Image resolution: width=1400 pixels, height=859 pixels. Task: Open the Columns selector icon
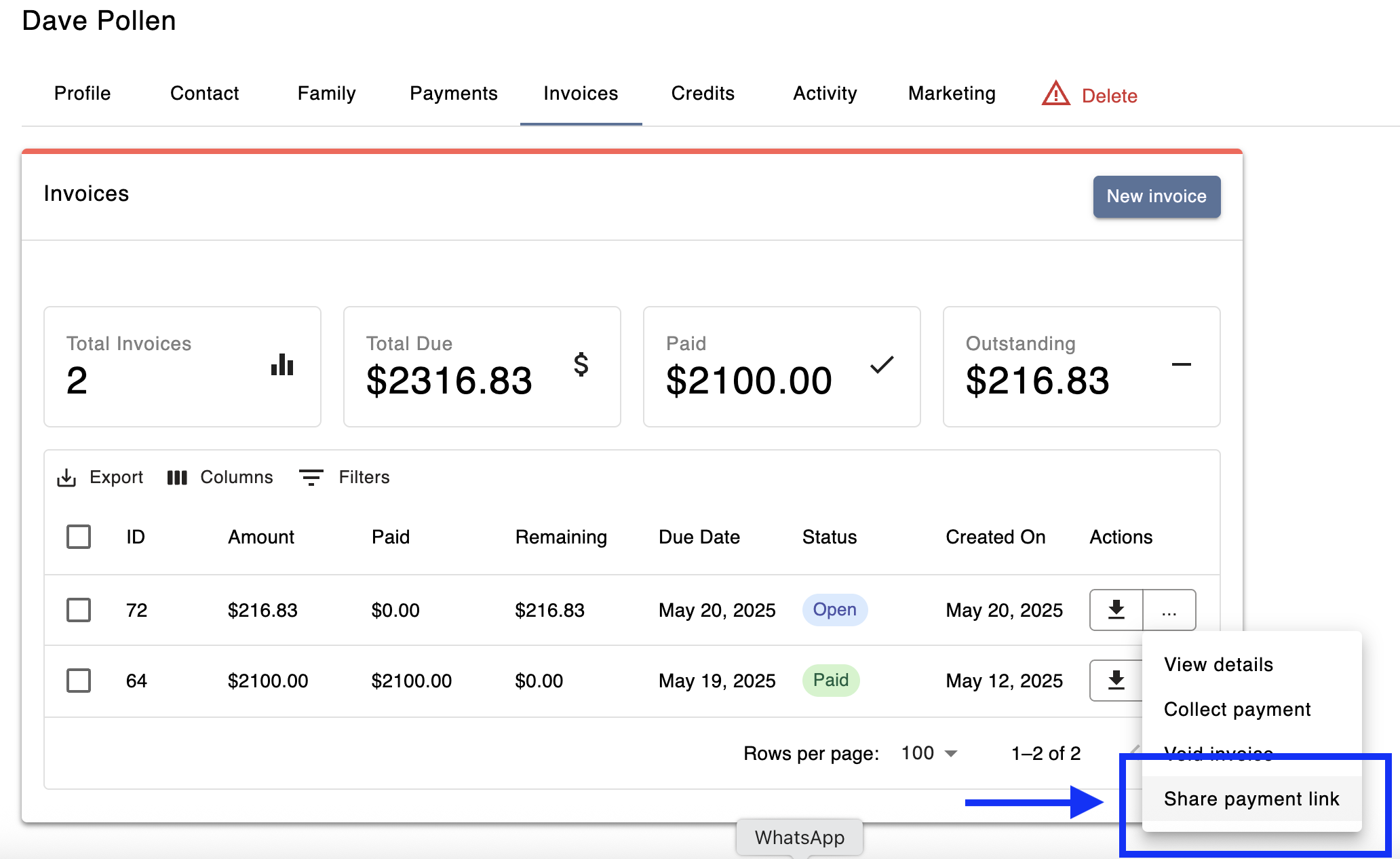coord(177,478)
